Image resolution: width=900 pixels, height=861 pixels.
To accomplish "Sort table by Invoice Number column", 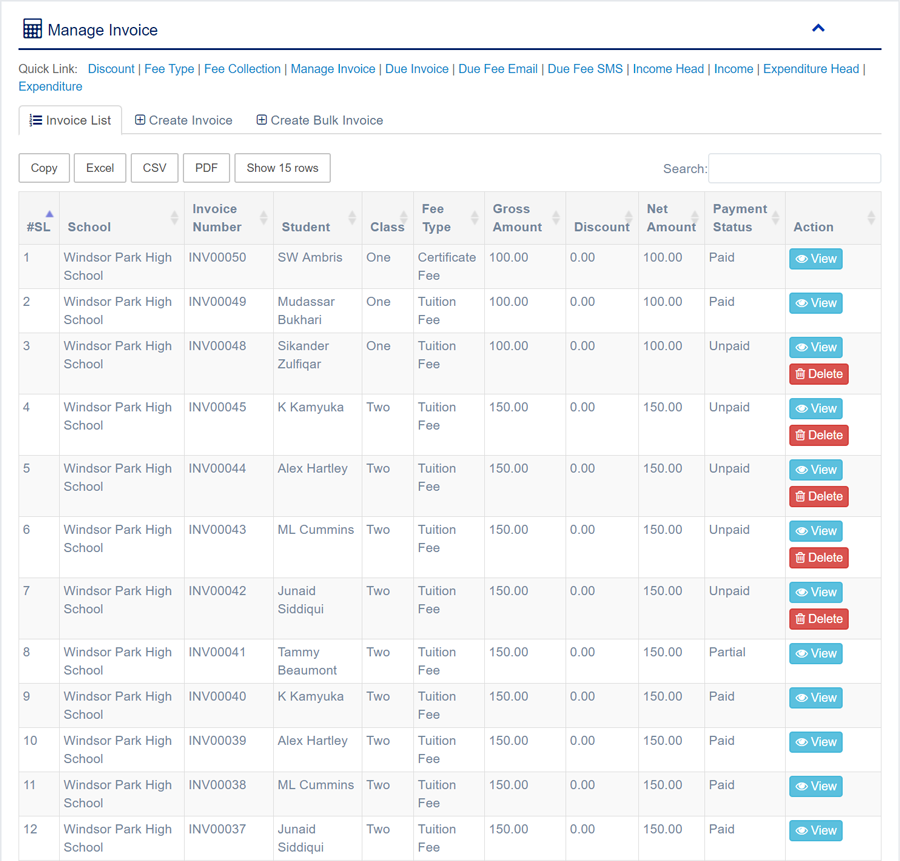I will [x=229, y=218].
